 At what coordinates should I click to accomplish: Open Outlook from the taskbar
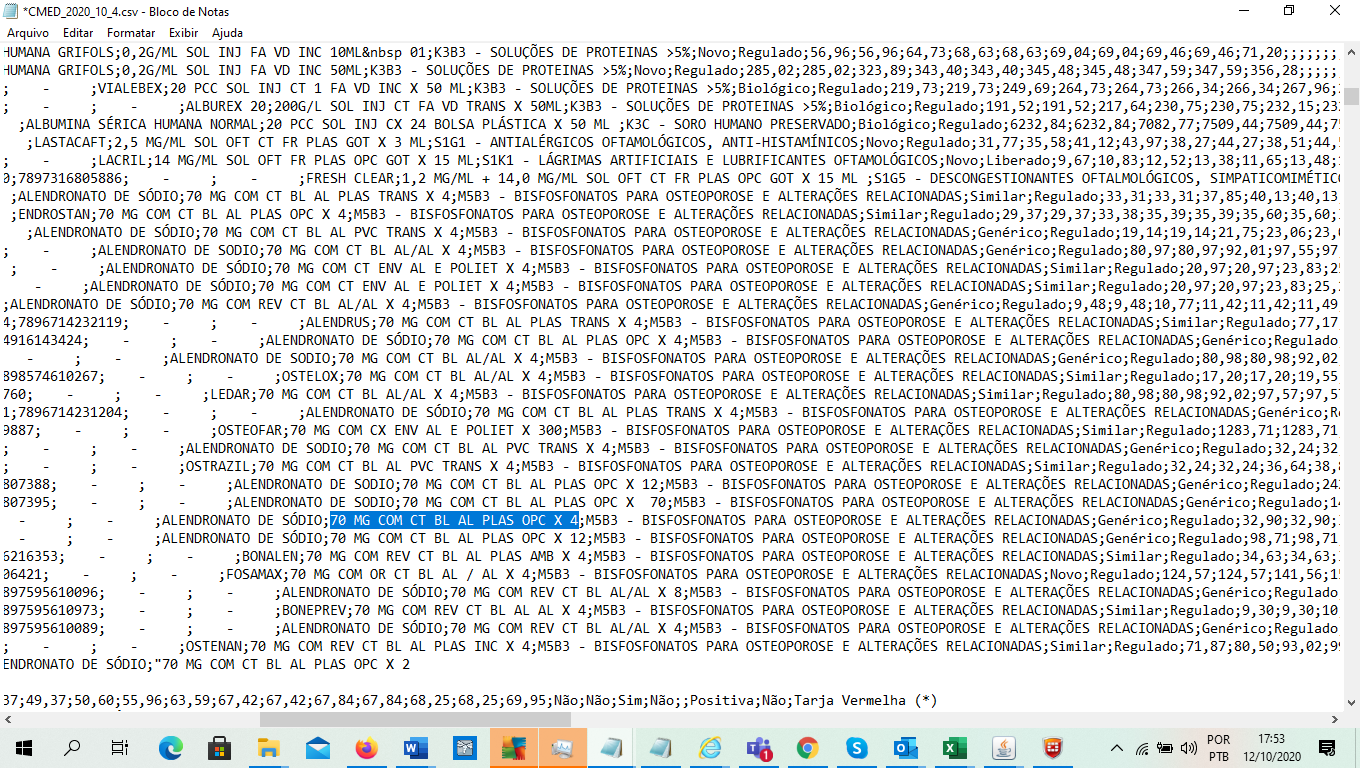(x=906, y=747)
